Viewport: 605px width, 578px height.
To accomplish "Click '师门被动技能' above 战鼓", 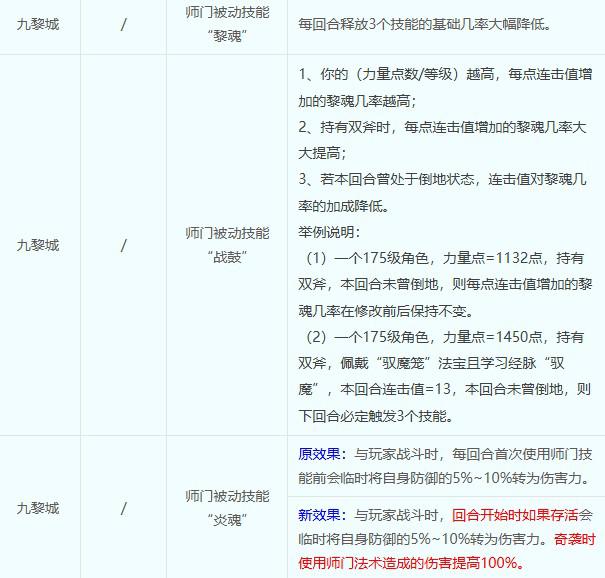I will 227,233.
